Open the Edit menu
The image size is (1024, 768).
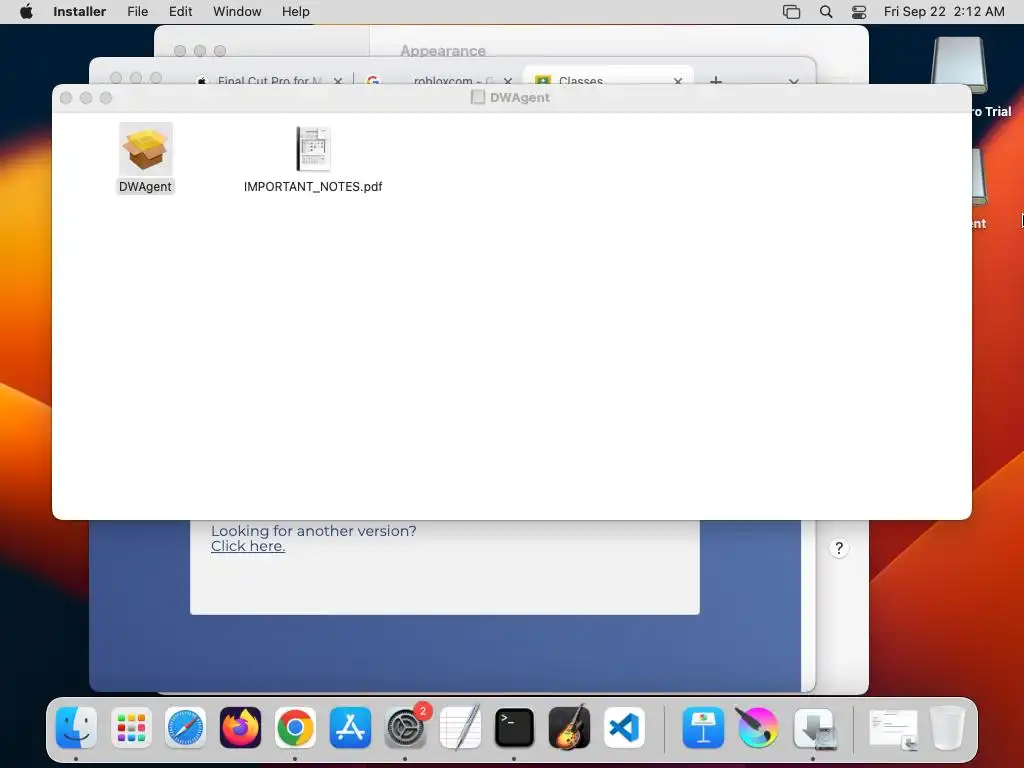(180, 12)
